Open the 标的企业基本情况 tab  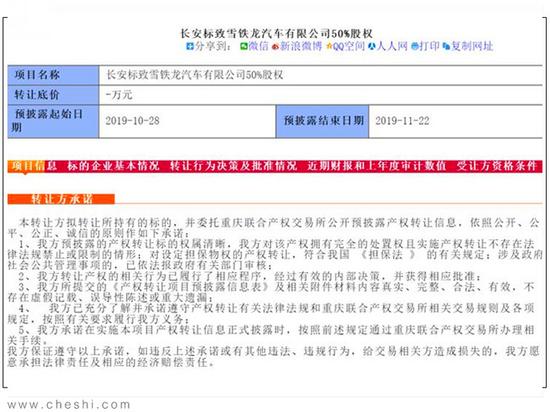tap(113, 166)
